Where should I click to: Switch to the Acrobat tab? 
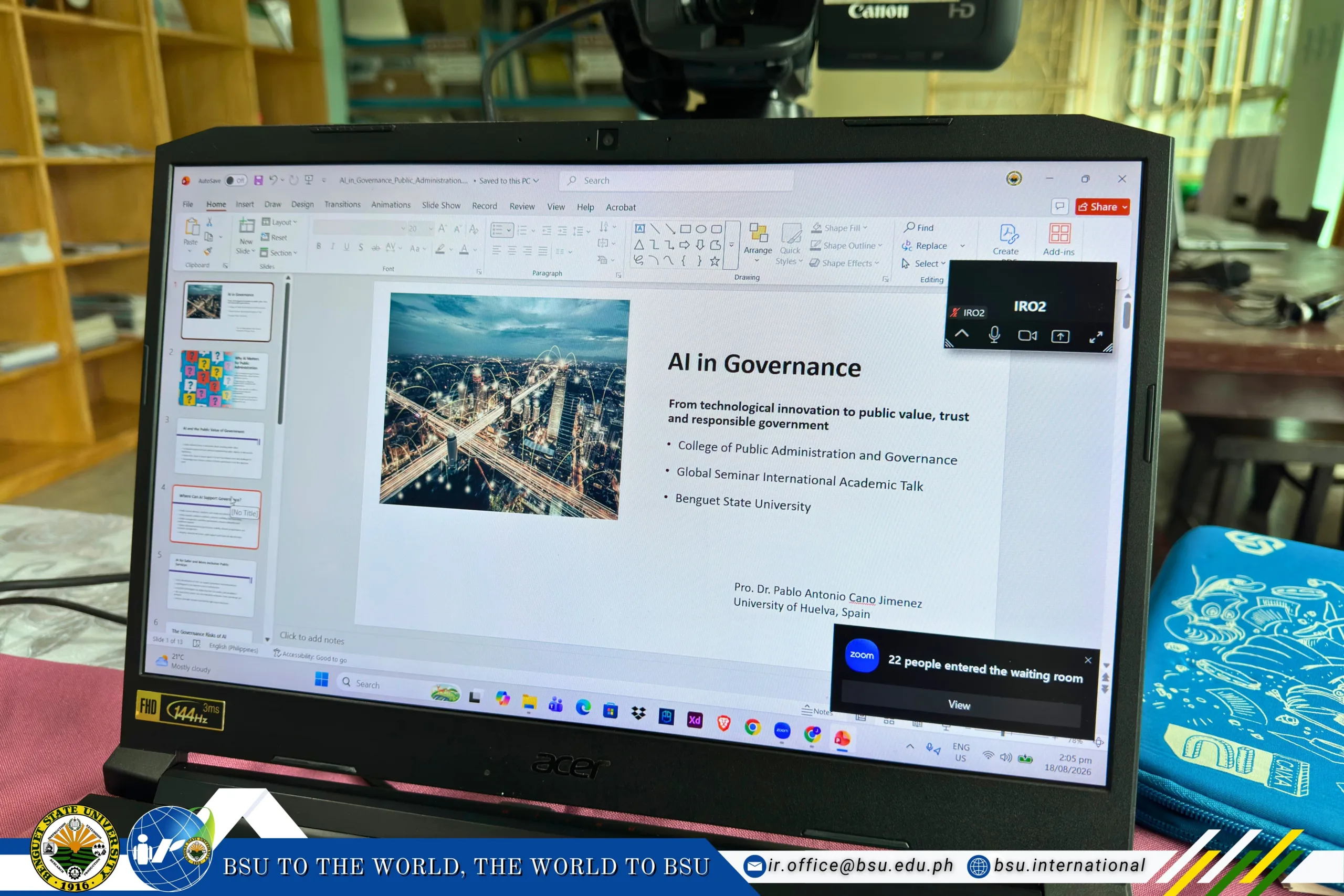tap(621, 207)
